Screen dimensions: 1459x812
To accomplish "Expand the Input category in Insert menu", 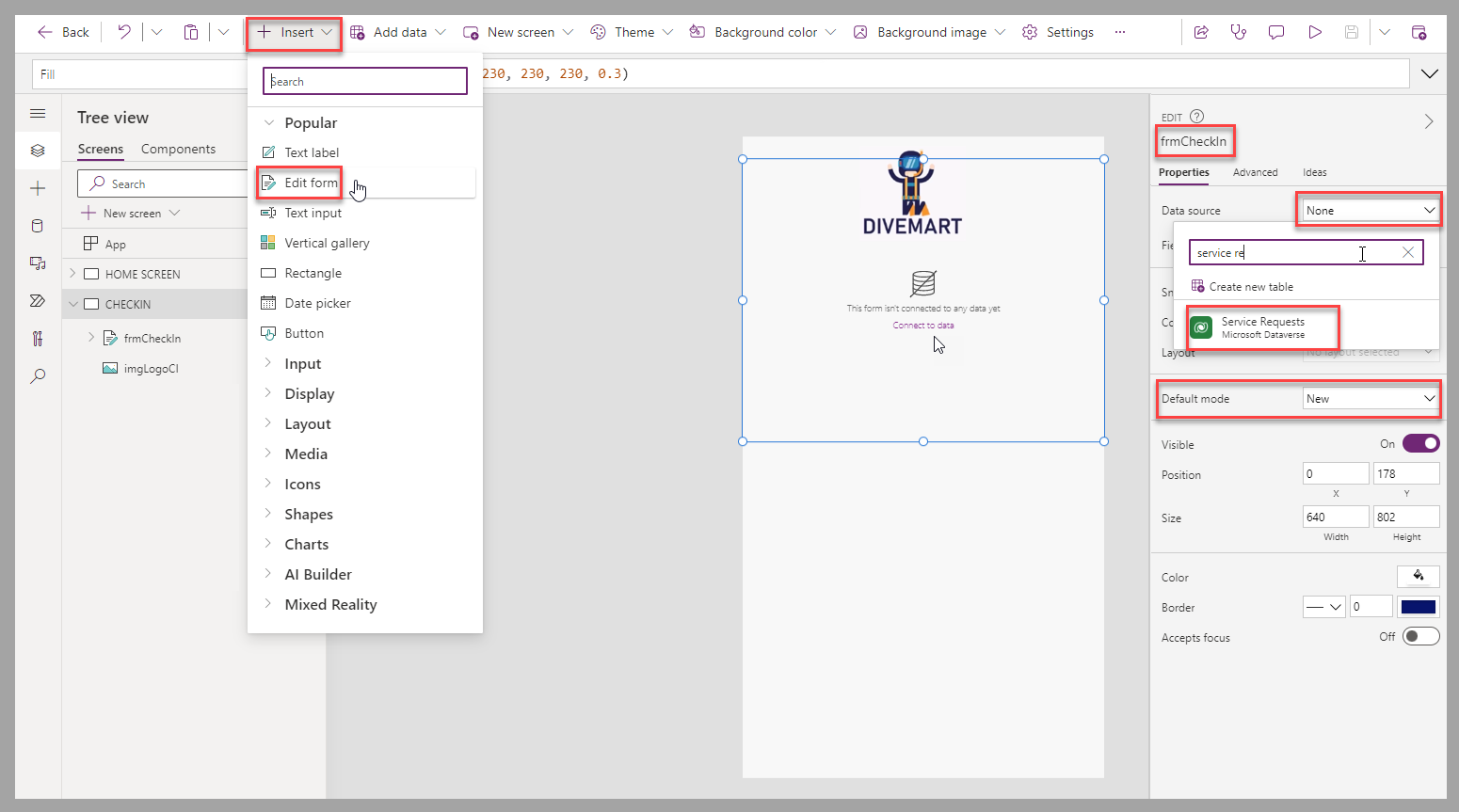I will coord(302,363).
